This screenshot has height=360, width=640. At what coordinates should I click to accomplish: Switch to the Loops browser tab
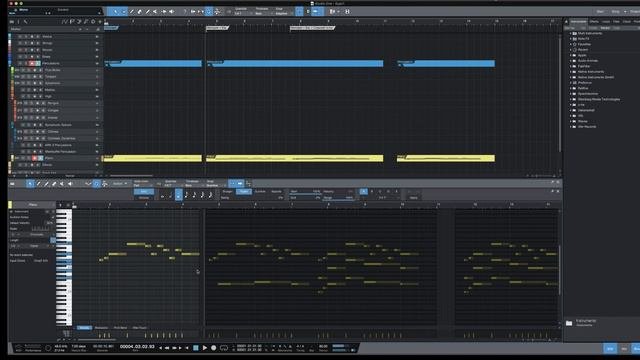tap(606, 22)
